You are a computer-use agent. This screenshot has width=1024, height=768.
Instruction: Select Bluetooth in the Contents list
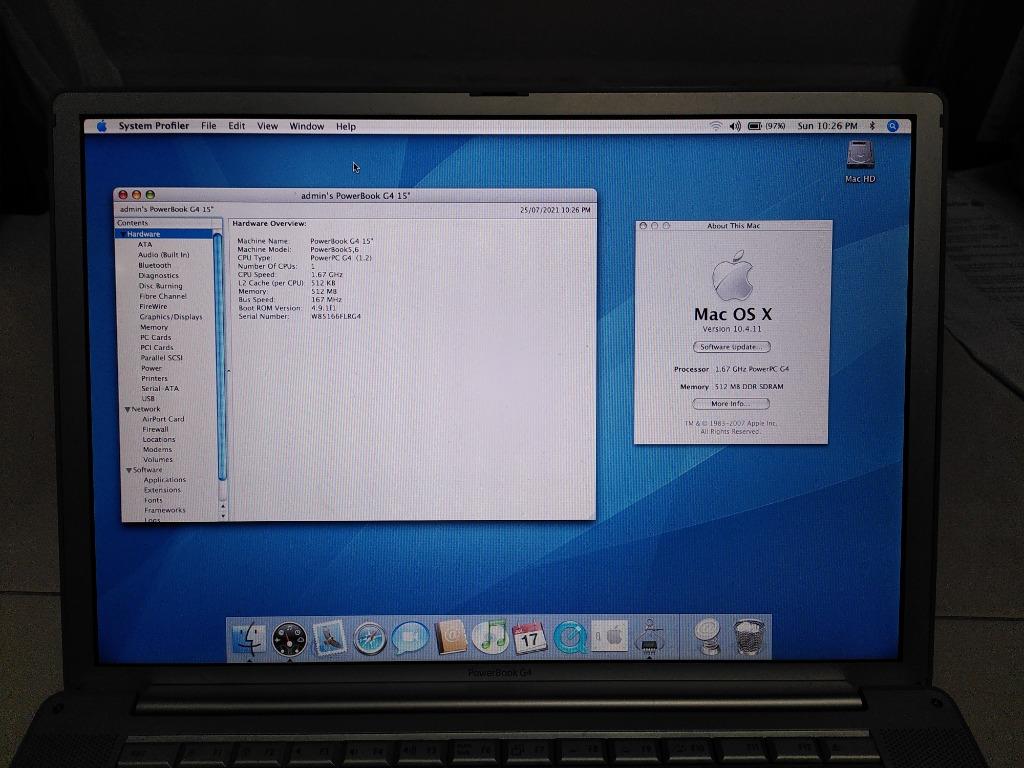[155, 265]
